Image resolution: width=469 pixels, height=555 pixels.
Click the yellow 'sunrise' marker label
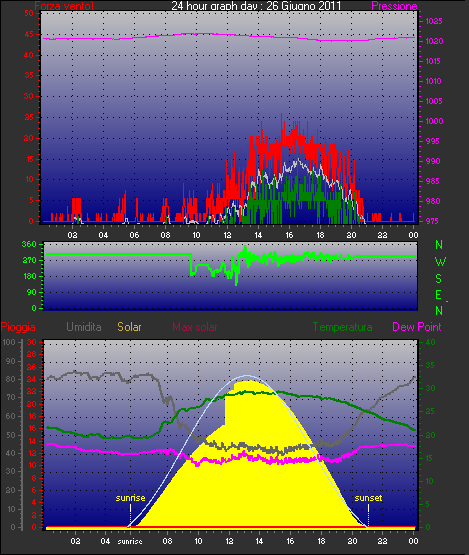coord(130,498)
